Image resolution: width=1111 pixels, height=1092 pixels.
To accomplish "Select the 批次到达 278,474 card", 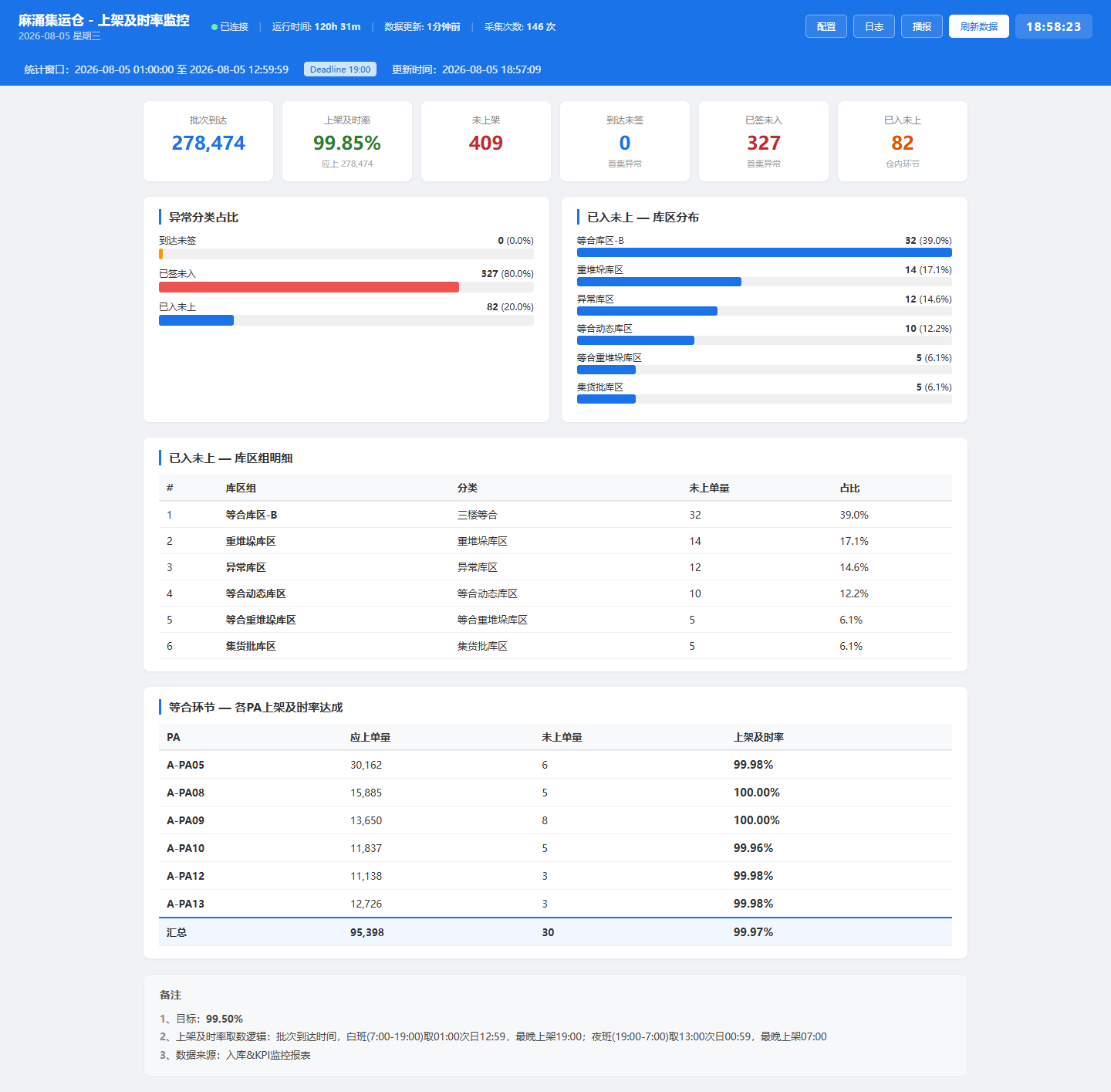I will click(x=208, y=141).
